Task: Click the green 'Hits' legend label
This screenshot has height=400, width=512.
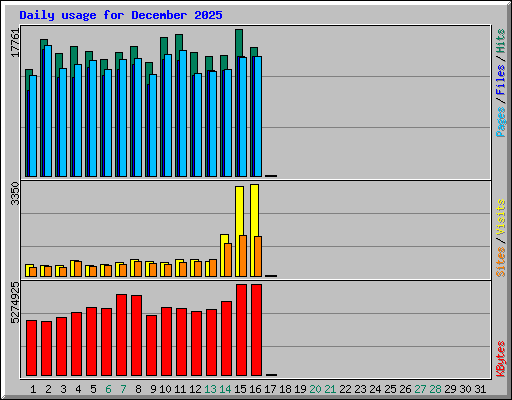Action: pos(500,41)
